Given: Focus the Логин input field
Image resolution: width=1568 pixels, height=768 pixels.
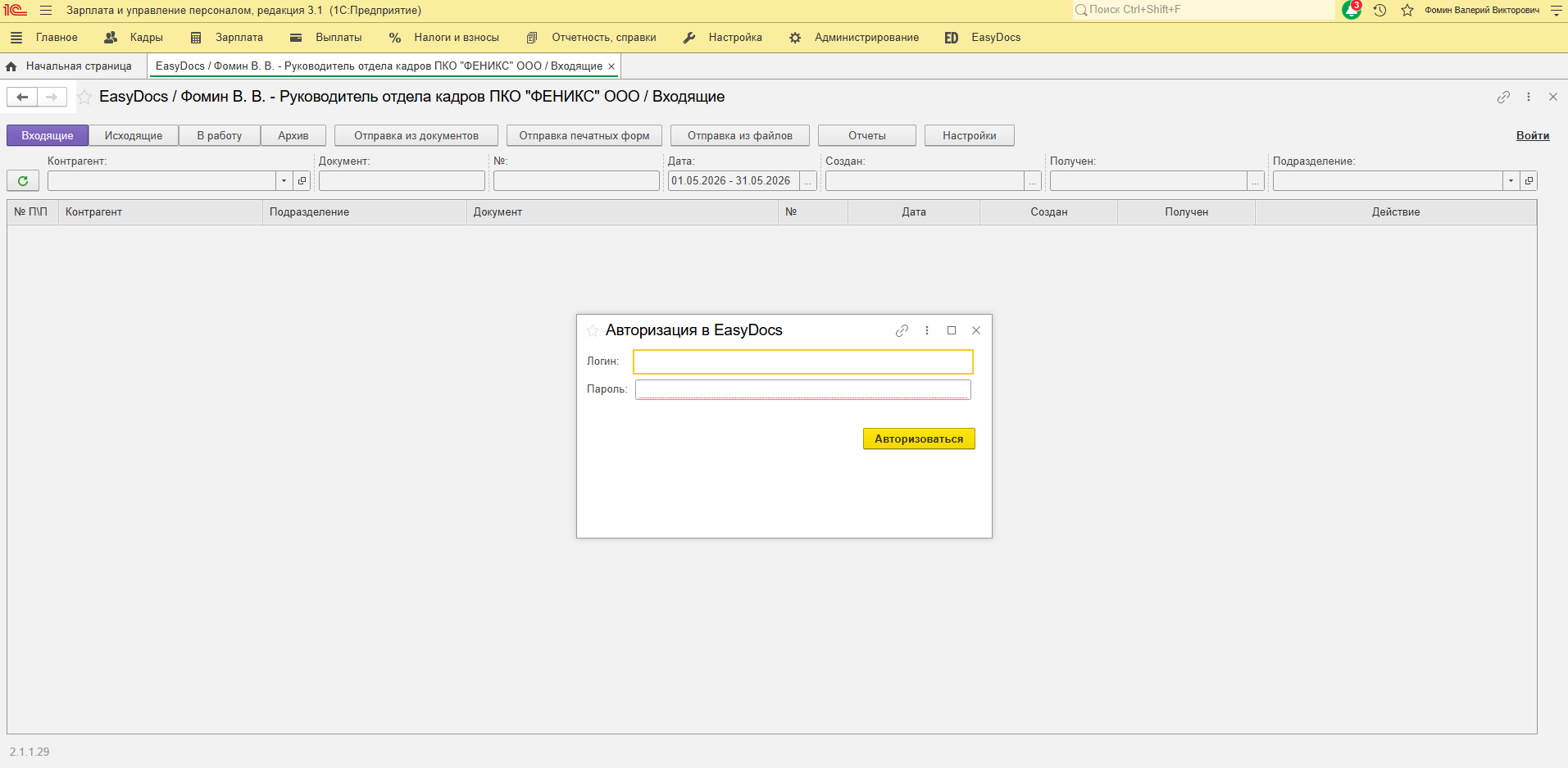Looking at the screenshot, I should pos(803,361).
